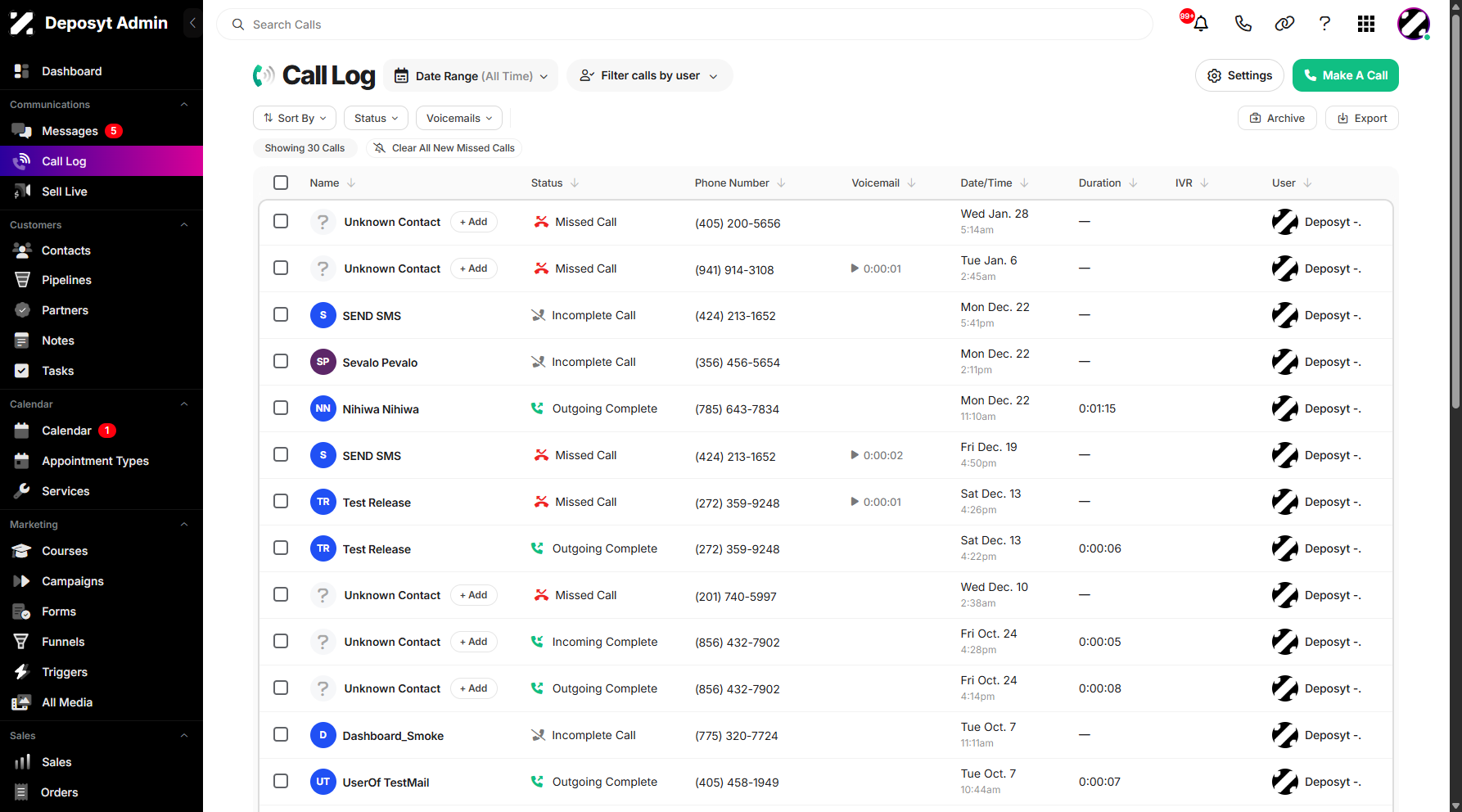Image resolution: width=1462 pixels, height=812 pixels.
Task: Play the 0:00:02 voicemail from SEND SMS
Action: point(855,455)
